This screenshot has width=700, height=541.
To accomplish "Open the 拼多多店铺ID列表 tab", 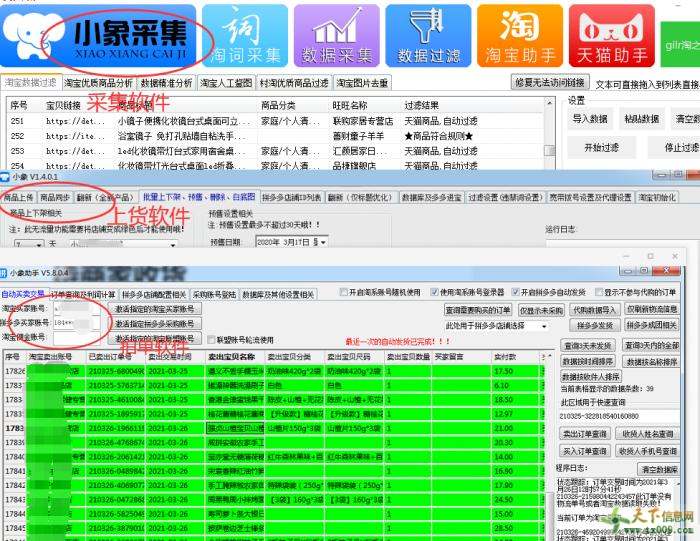I will 292,197.
